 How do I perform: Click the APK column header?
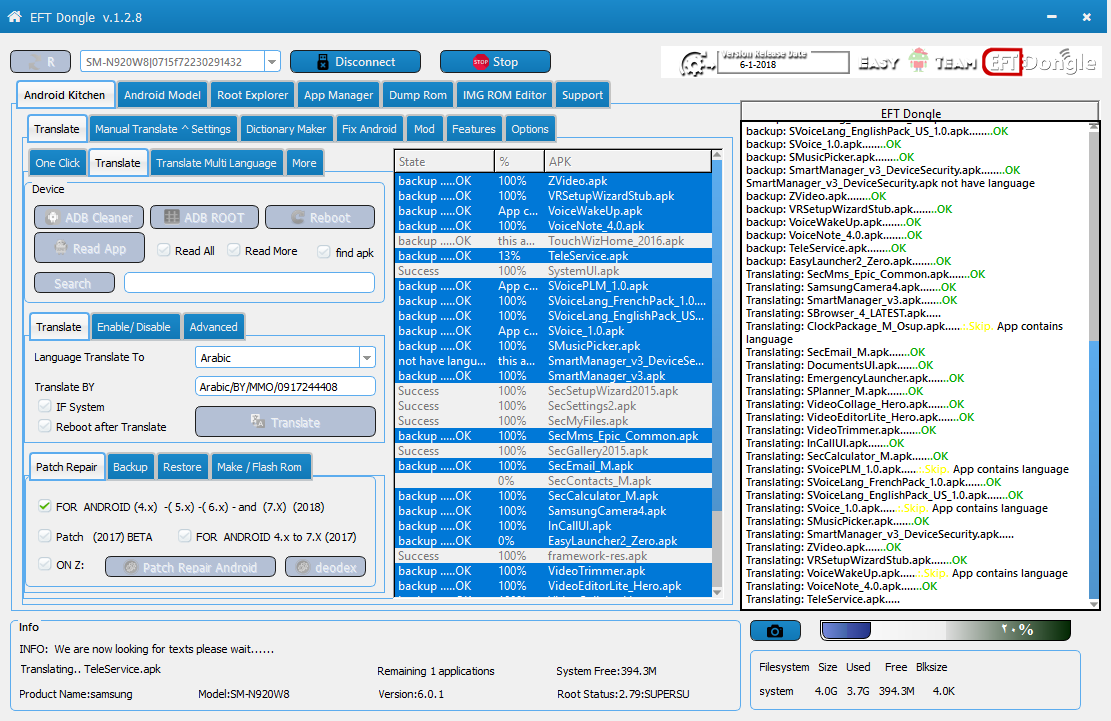click(628, 161)
